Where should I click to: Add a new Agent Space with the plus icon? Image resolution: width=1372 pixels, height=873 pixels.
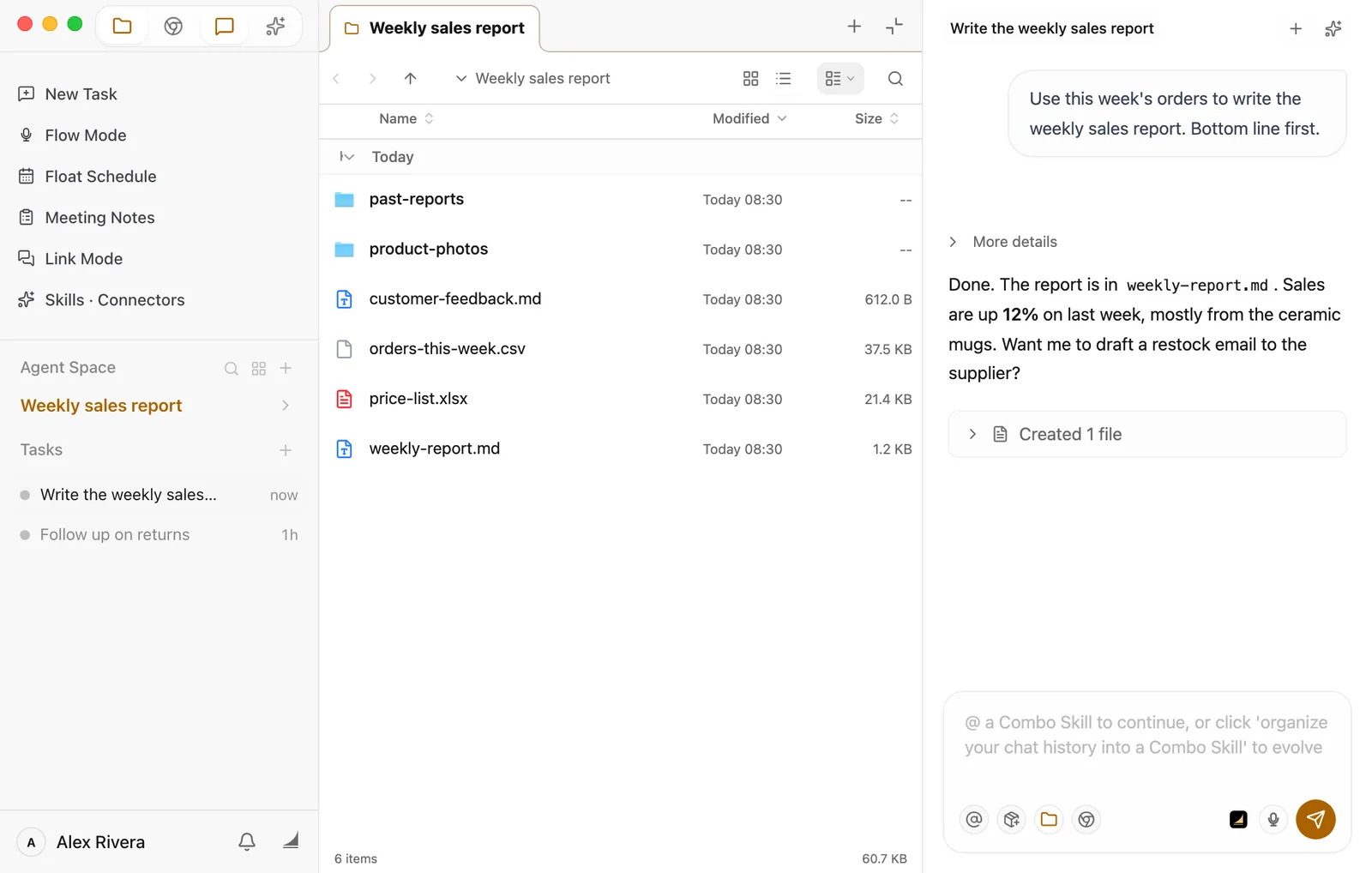[286, 368]
